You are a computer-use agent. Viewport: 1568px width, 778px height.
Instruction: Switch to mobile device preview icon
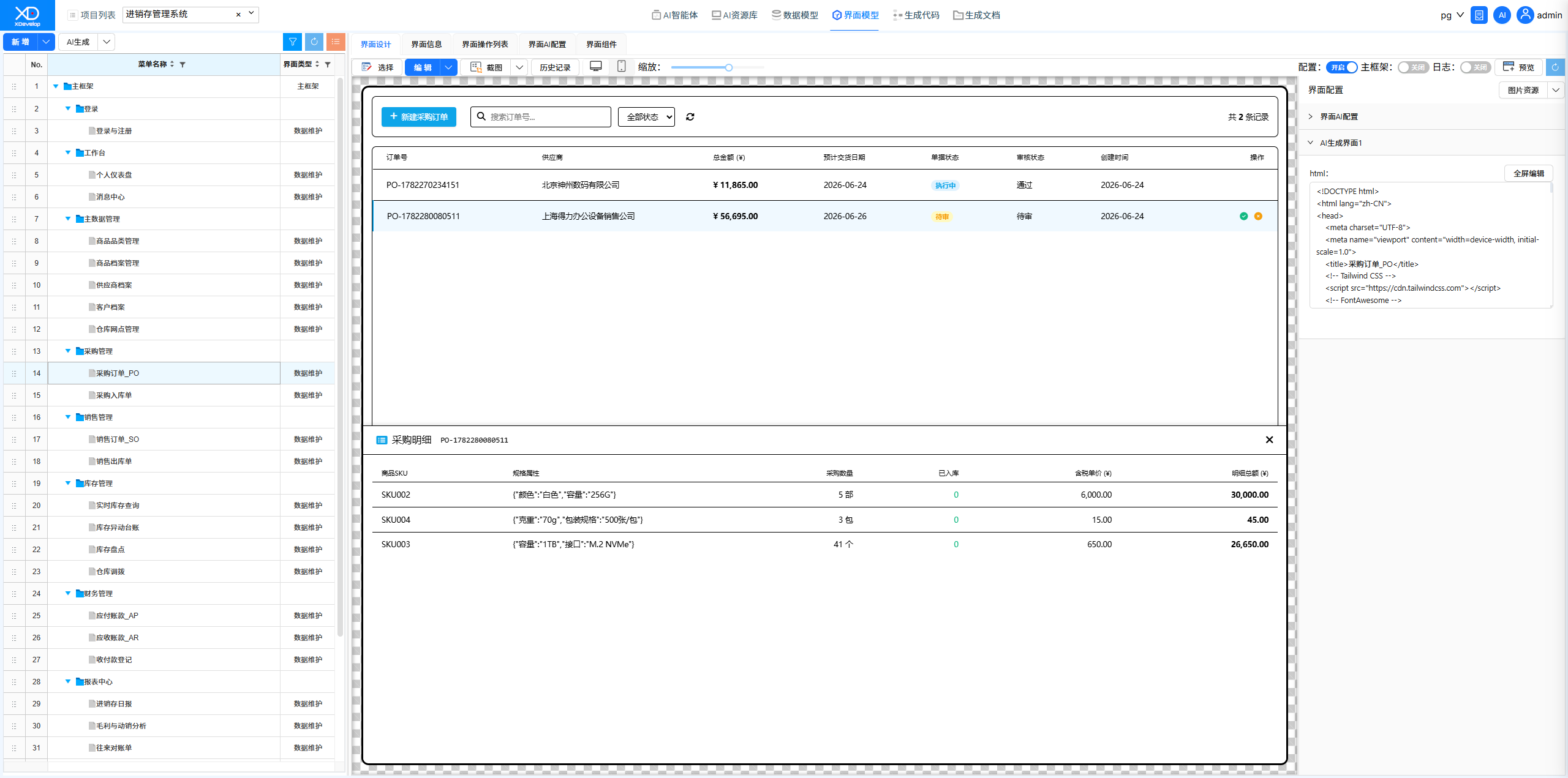coord(621,67)
